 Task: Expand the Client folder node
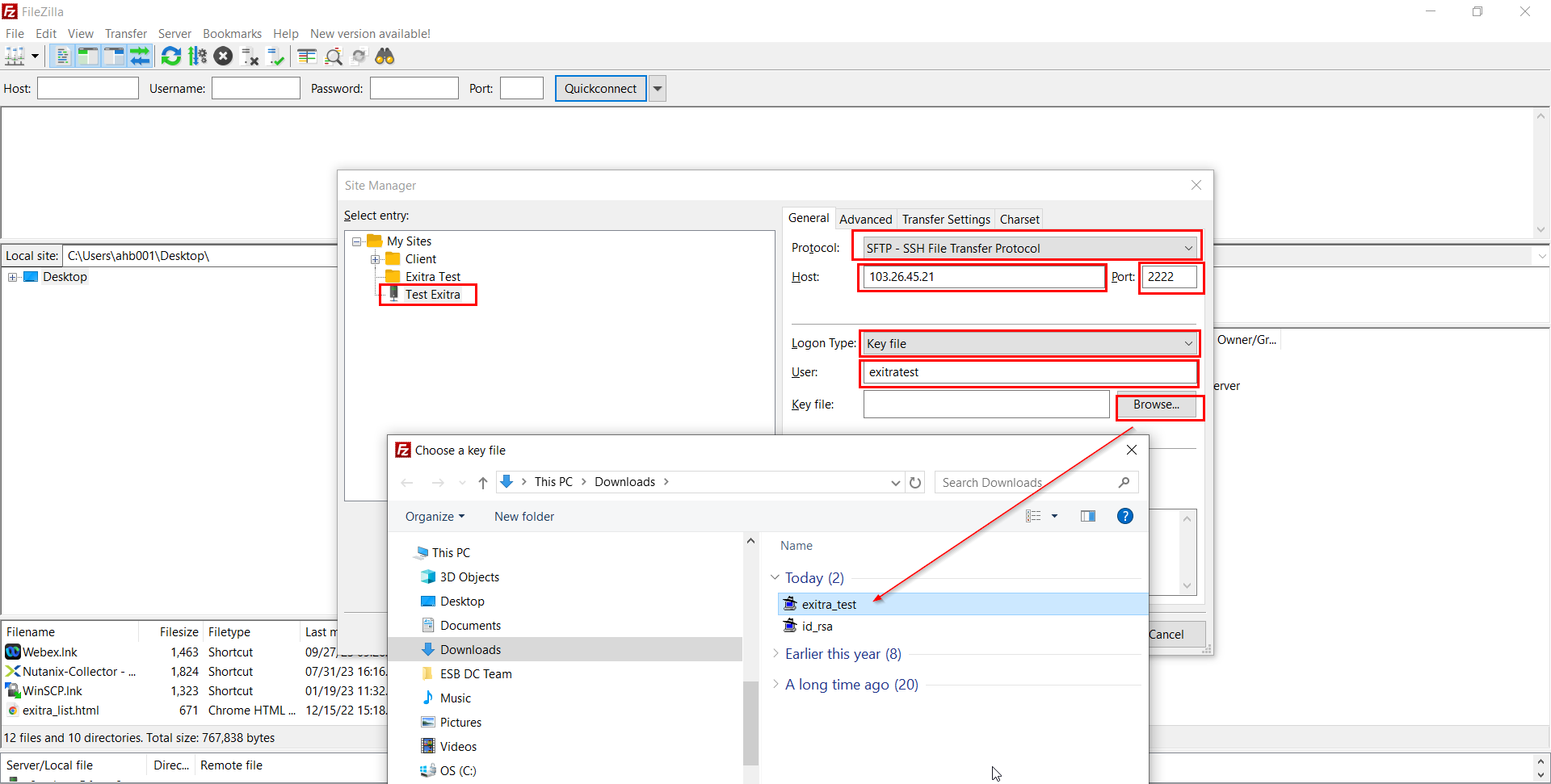[375, 259]
